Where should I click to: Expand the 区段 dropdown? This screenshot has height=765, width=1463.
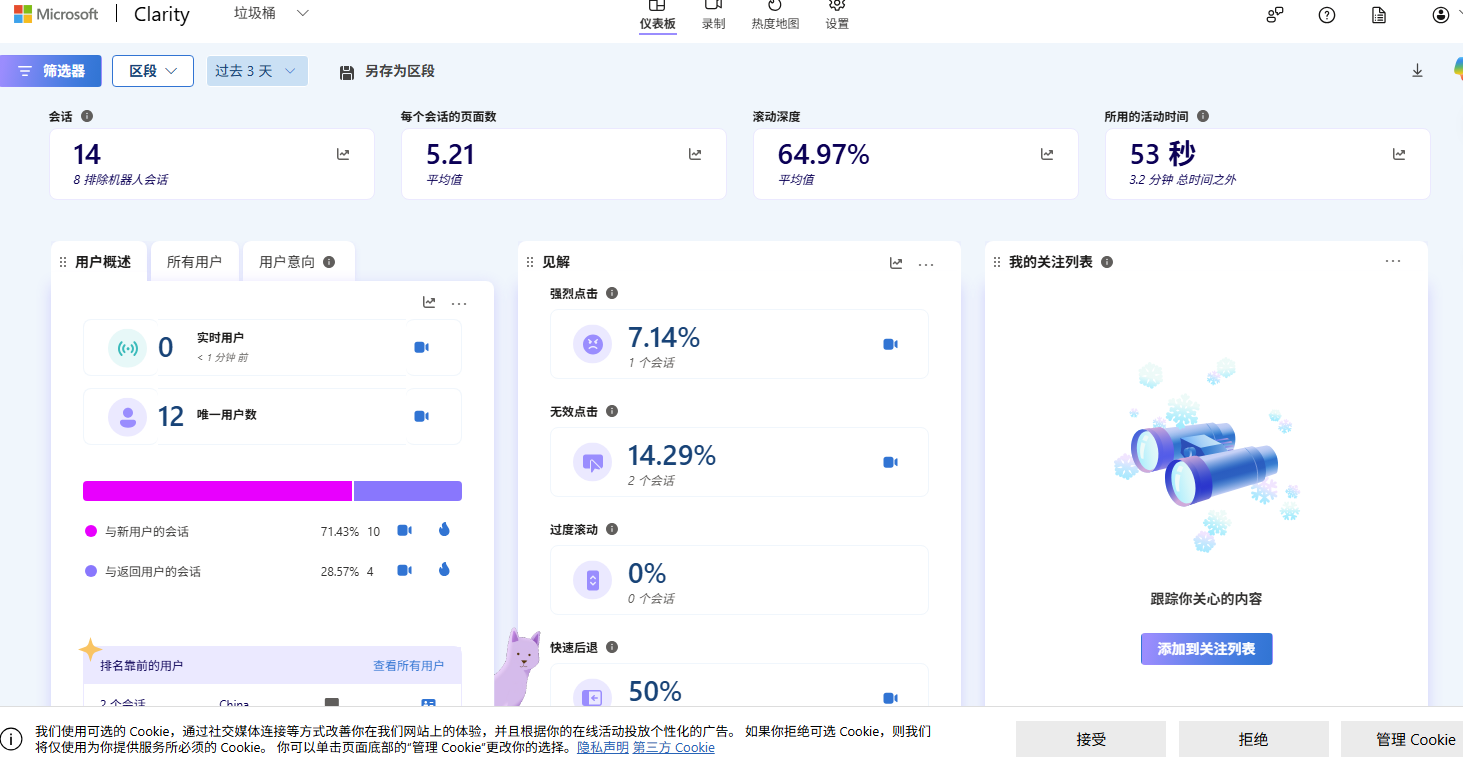tap(153, 71)
